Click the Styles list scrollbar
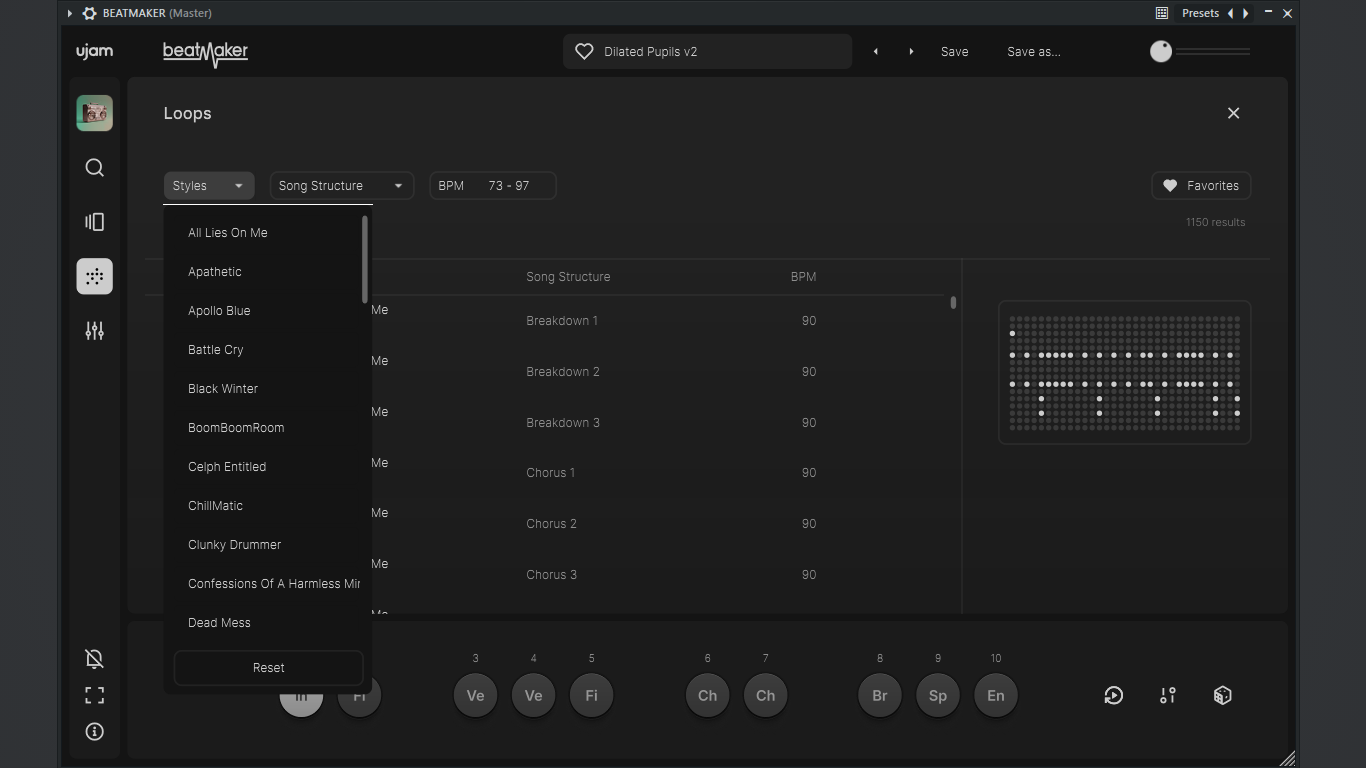 (x=365, y=260)
